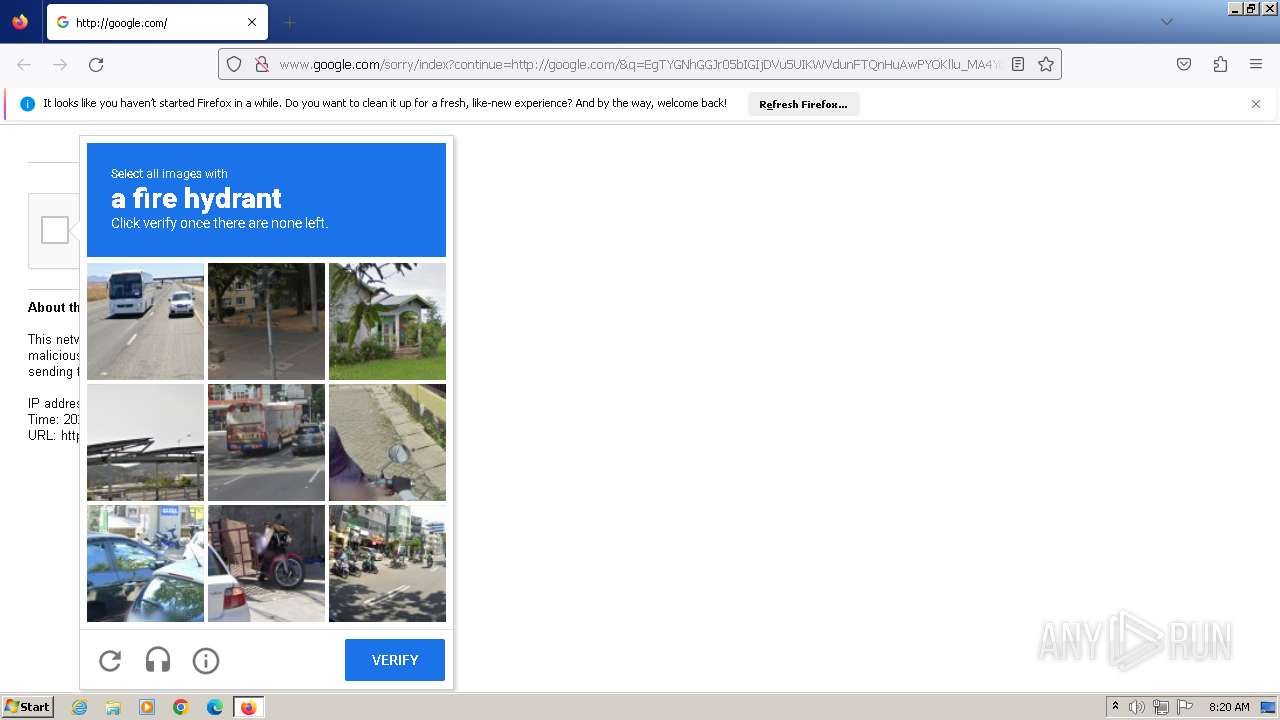Screen dimensions: 1280x720
Task: Open File Explorer from taskbar
Action: [x=113, y=707]
